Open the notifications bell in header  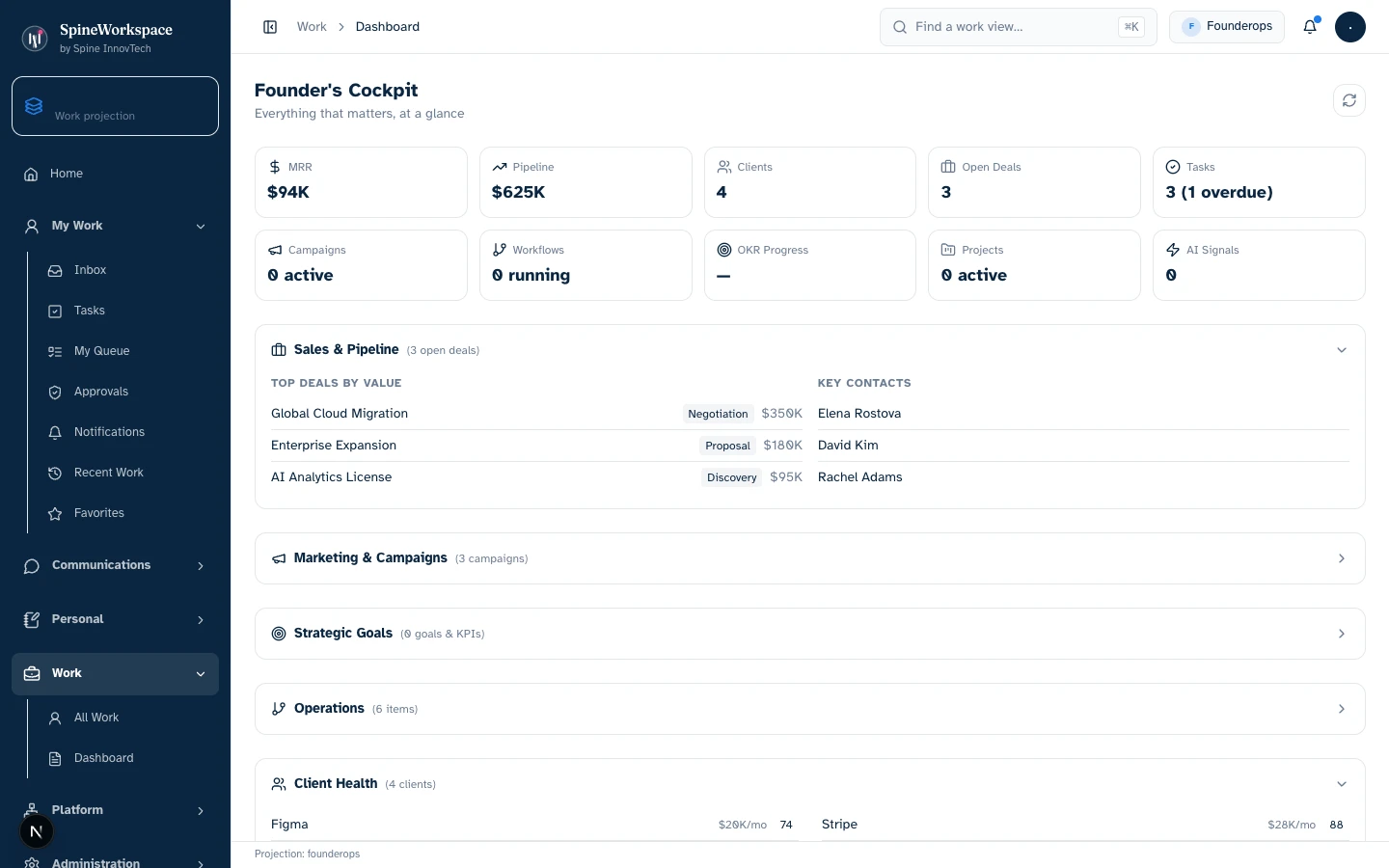(1310, 27)
